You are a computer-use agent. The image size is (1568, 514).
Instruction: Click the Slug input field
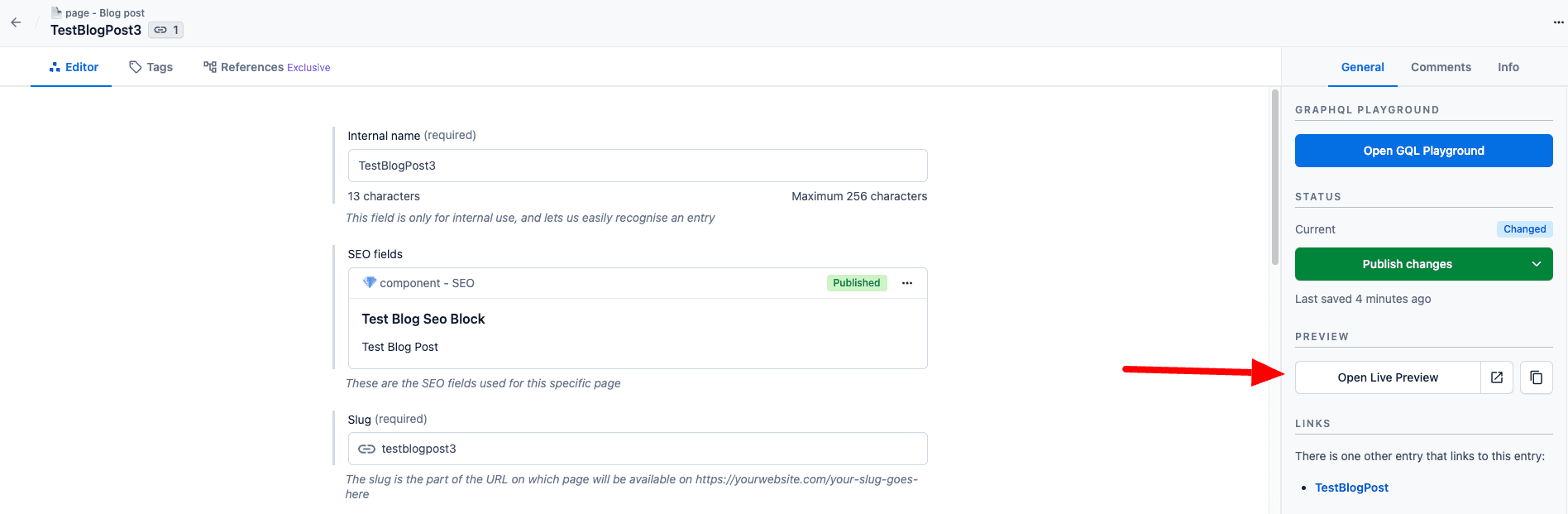(645, 449)
